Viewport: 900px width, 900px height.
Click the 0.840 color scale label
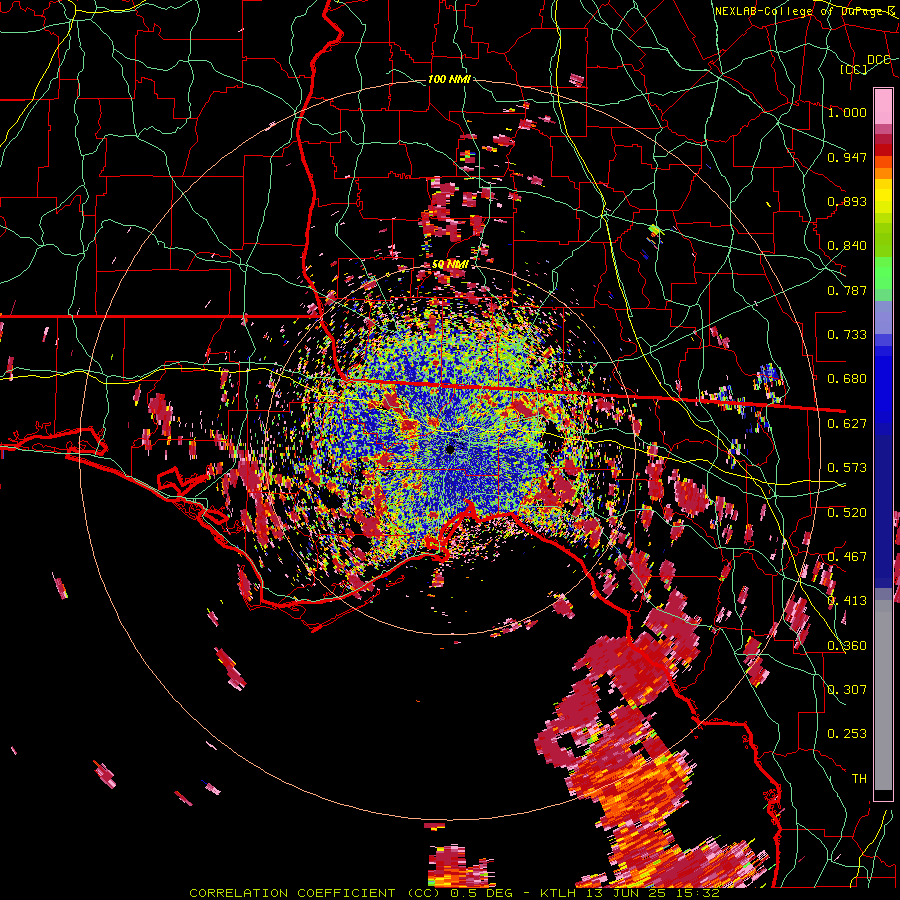(847, 246)
